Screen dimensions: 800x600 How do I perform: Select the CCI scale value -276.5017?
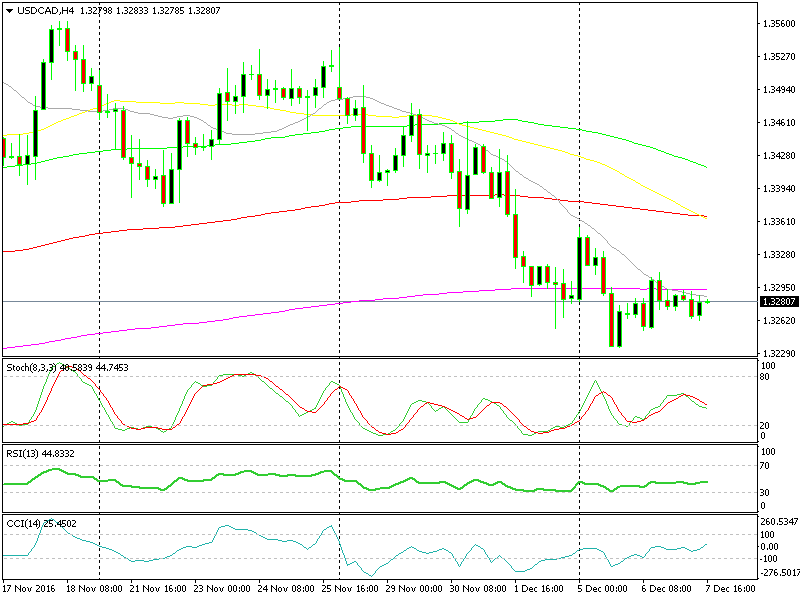(779, 573)
